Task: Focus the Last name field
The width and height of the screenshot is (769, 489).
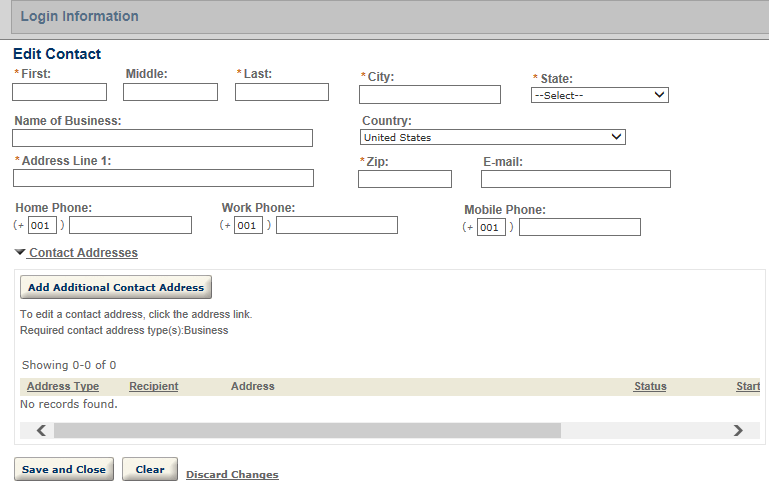Action: point(281,92)
